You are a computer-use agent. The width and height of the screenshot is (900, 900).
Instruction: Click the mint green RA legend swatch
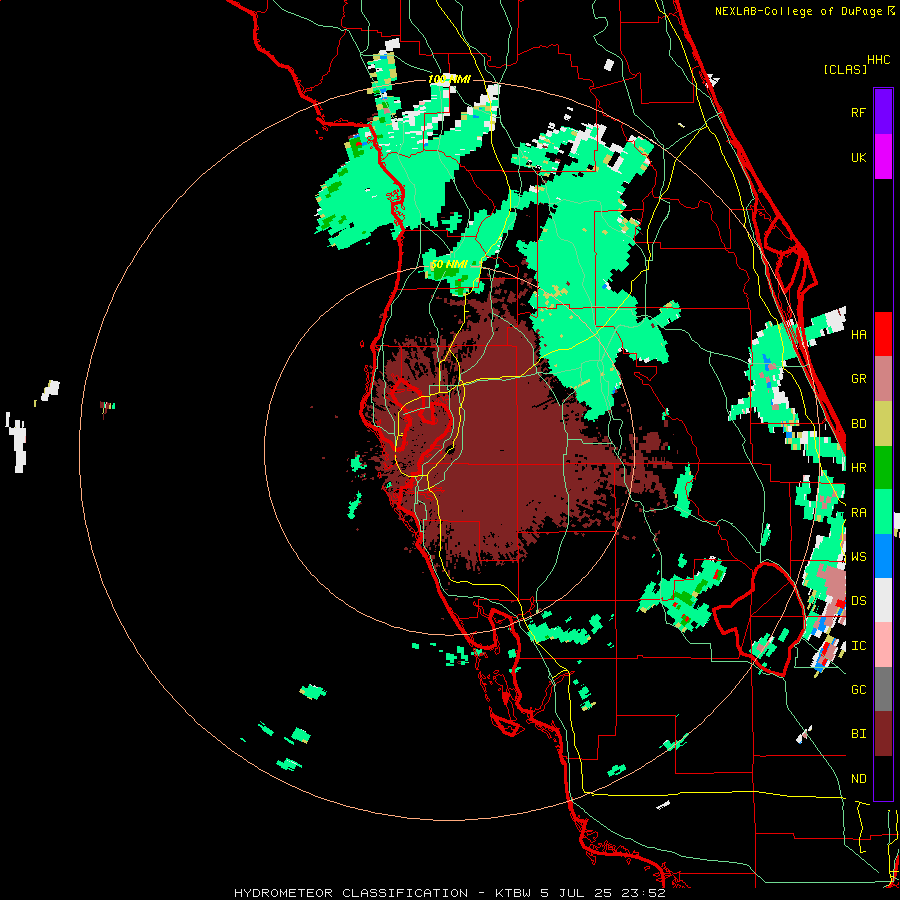(x=883, y=512)
